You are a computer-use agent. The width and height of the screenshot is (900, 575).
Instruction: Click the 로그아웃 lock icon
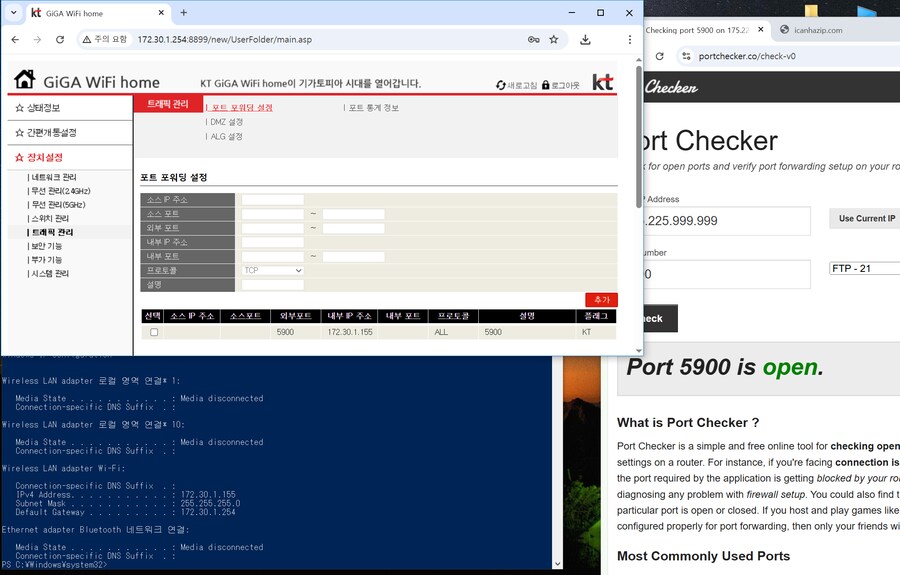tap(546, 85)
